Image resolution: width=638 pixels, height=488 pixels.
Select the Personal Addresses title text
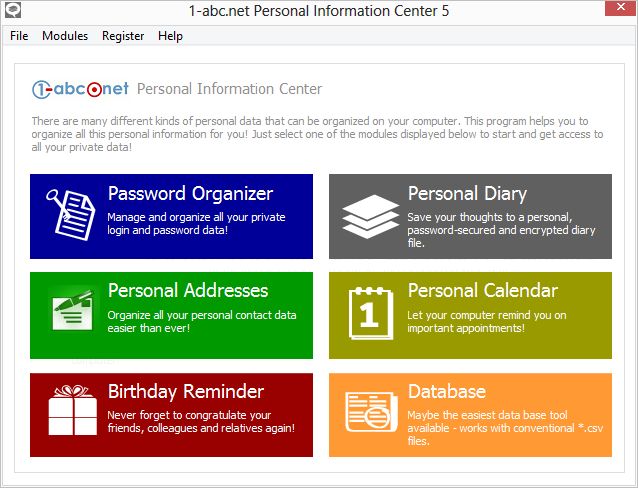pos(188,291)
